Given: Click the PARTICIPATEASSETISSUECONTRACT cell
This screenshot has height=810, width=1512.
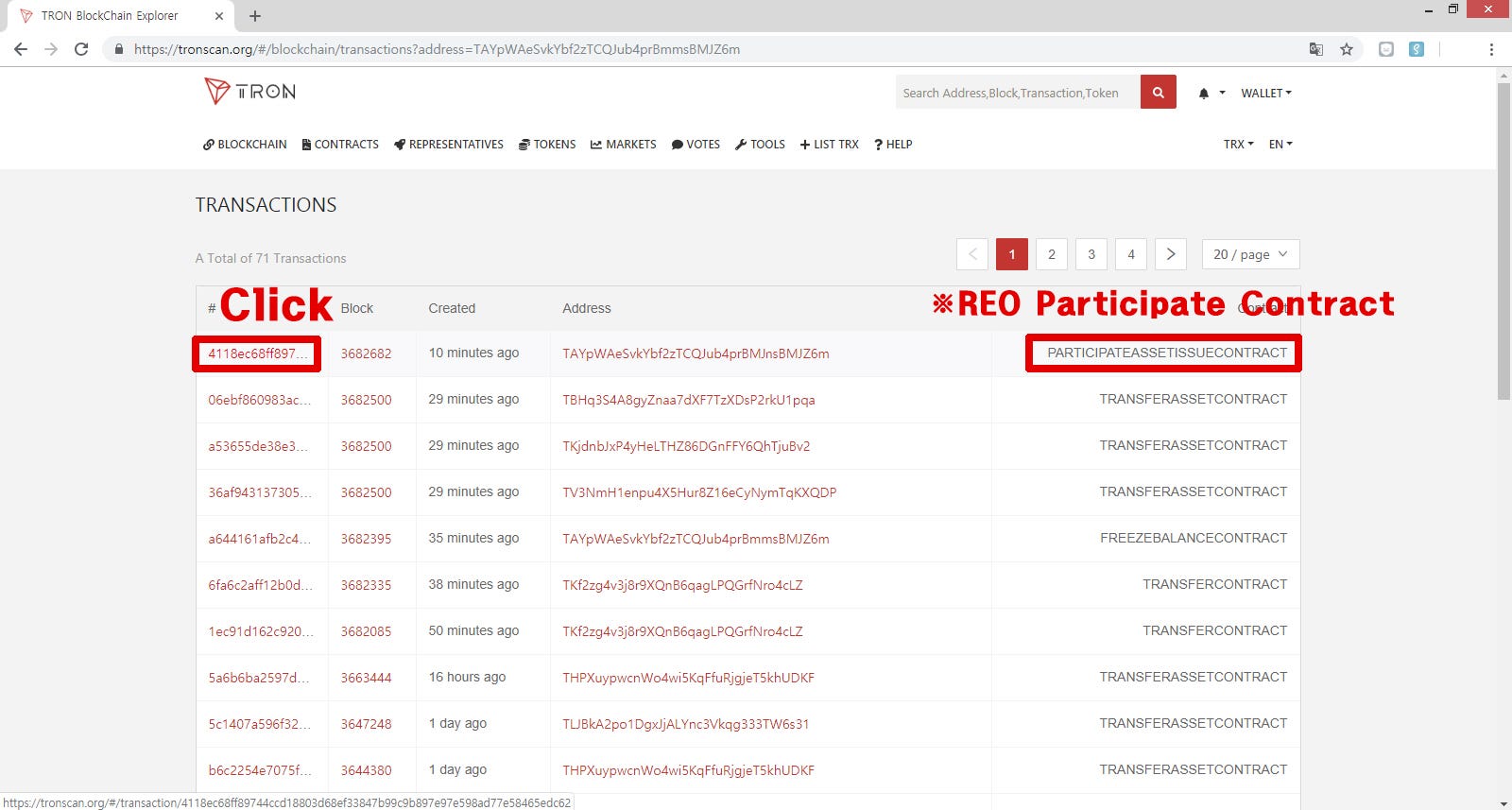Looking at the screenshot, I should tap(1167, 353).
